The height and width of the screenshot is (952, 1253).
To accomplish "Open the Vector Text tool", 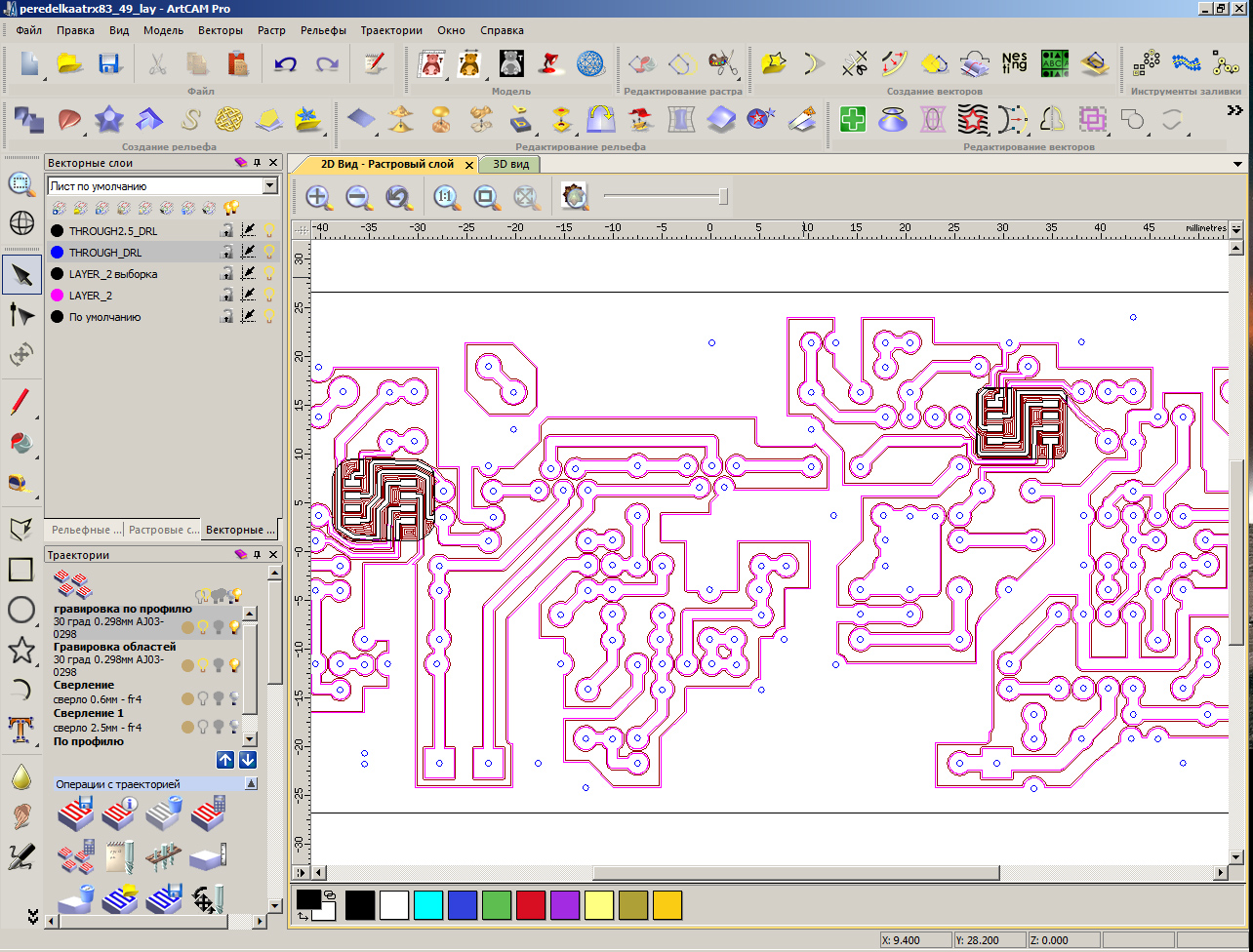I will pos(20,729).
